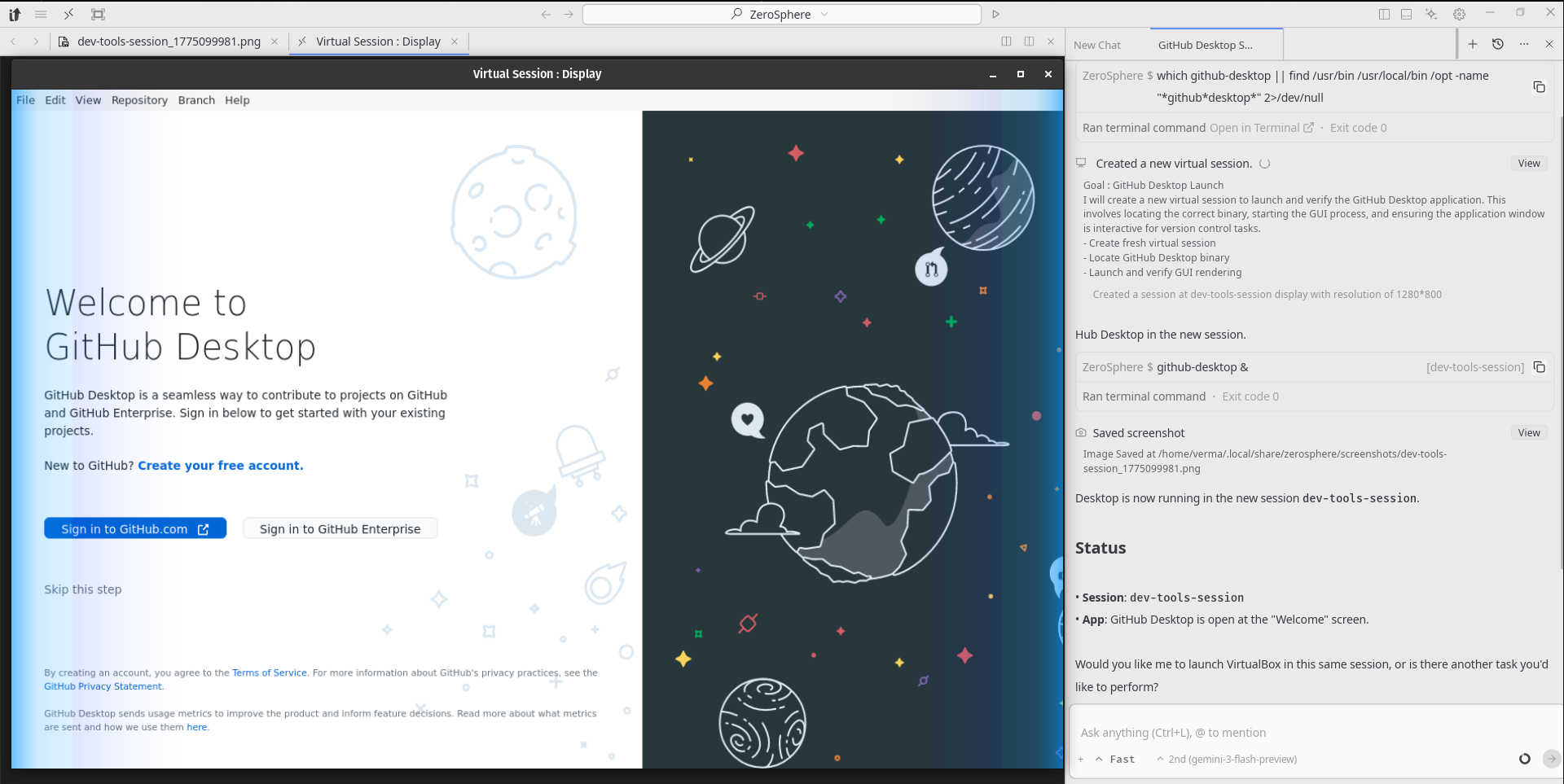
Task: Copy the which github-desktop command
Action: point(1539,87)
